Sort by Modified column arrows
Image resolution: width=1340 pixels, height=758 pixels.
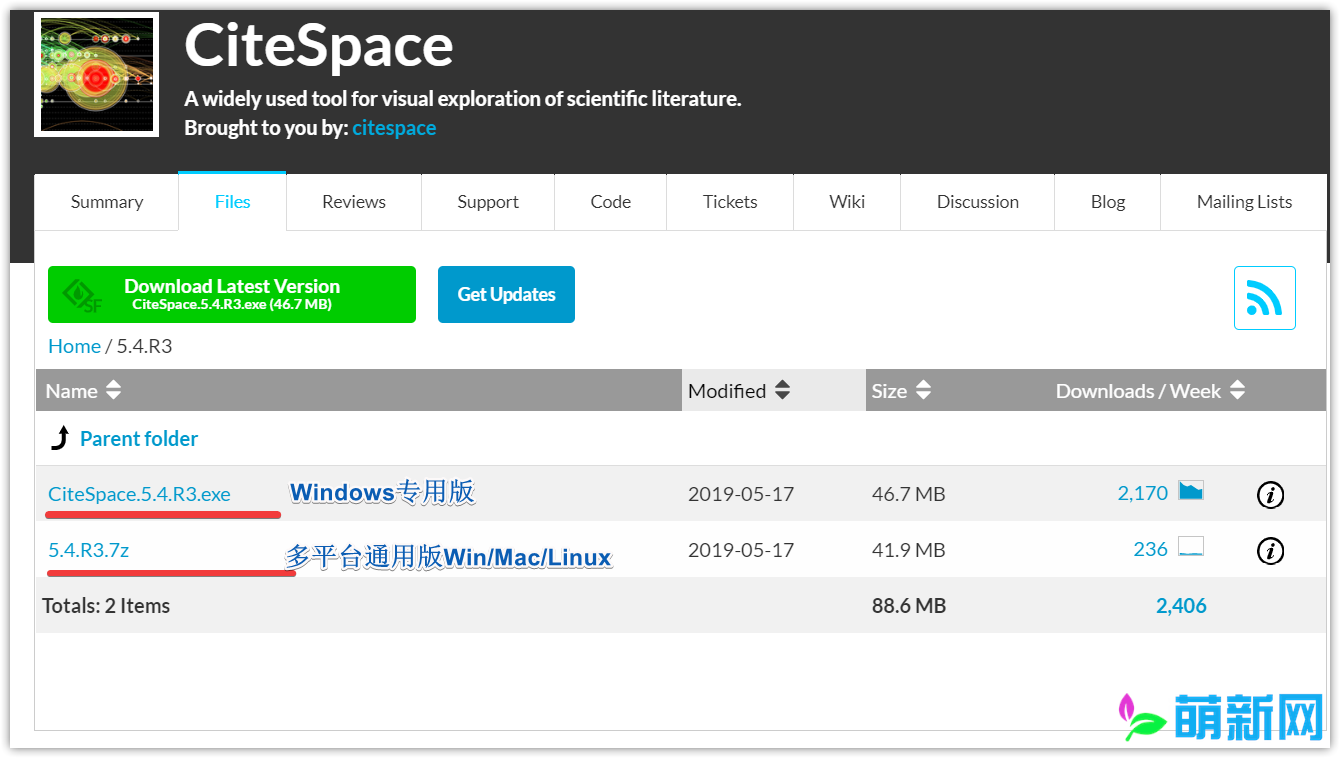pos(783,390)
